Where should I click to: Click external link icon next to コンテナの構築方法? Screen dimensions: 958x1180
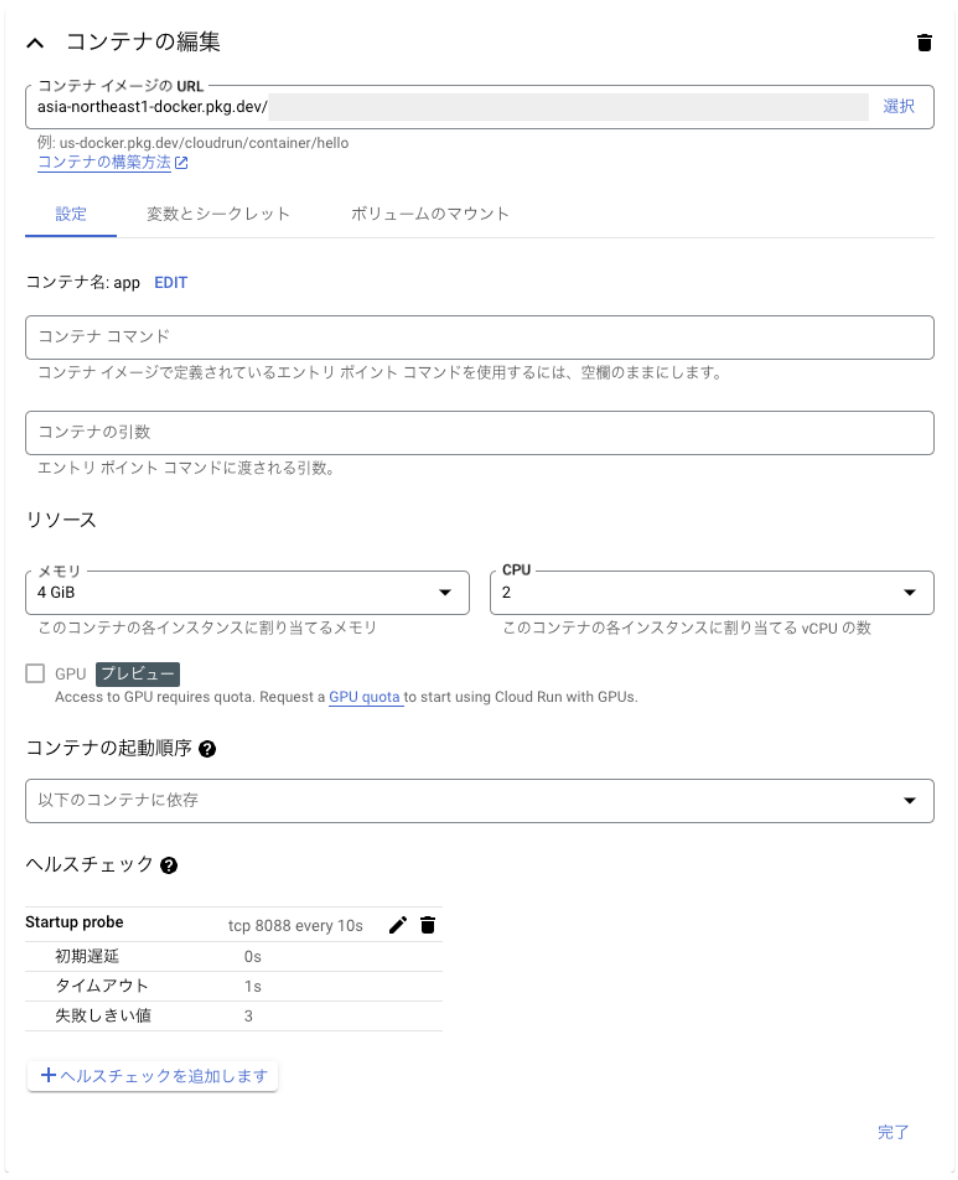click(x=181, y=163)
